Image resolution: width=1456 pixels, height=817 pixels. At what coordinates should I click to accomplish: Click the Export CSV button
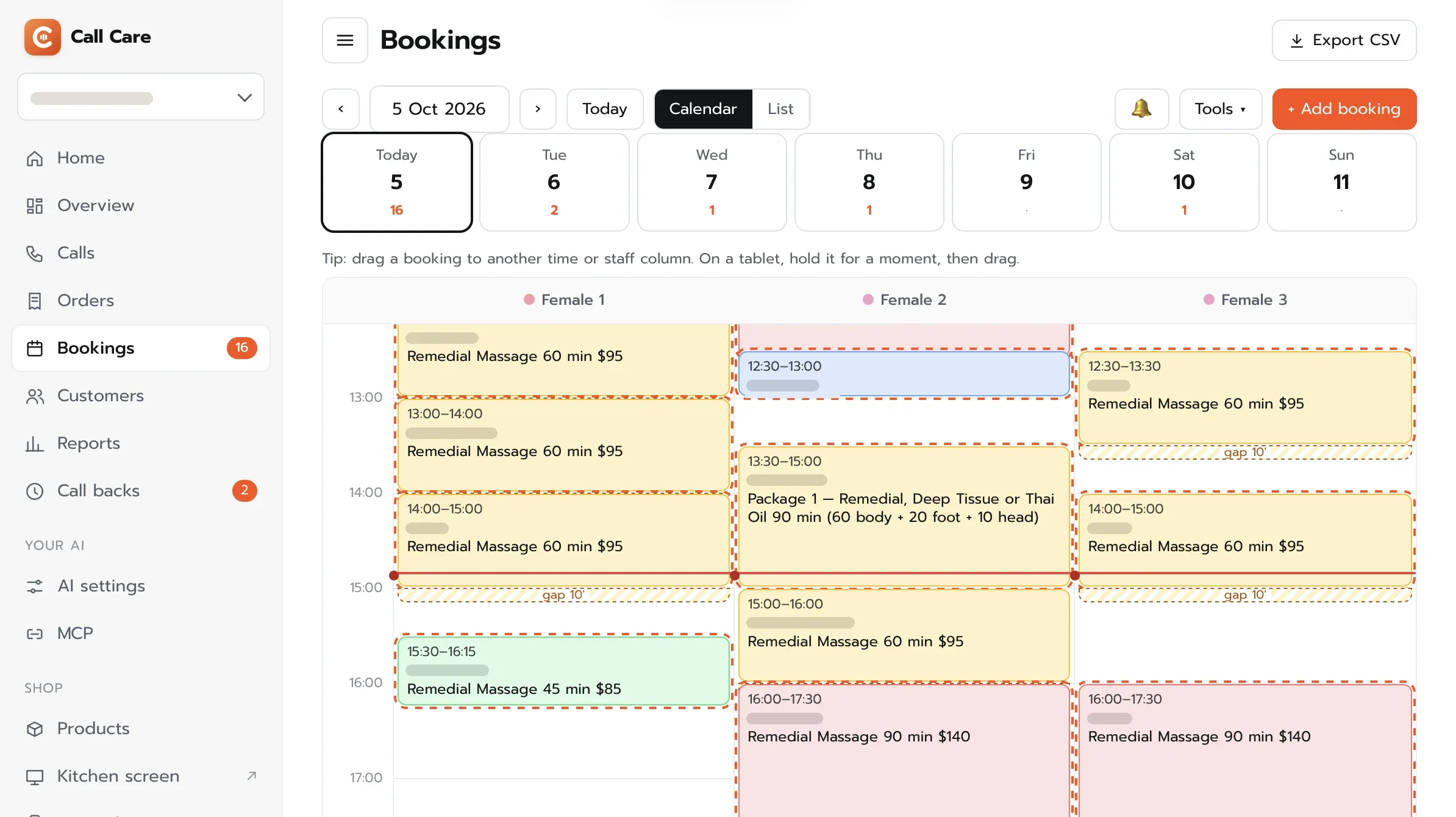[1344, 40]
